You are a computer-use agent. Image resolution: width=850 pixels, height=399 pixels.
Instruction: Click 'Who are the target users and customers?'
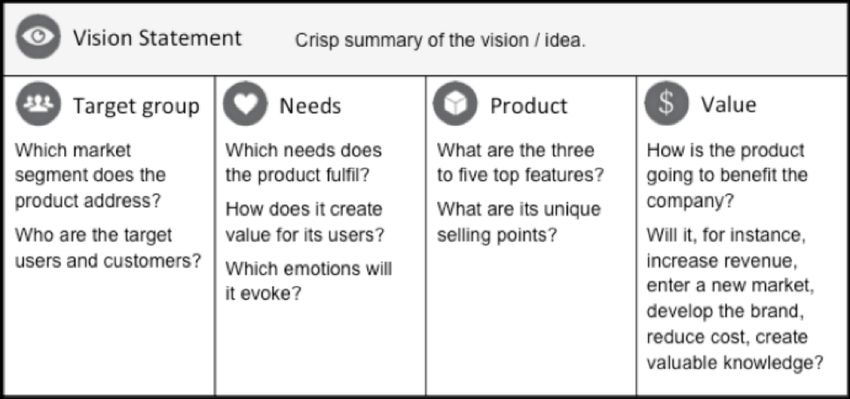[x=108, y=248]
